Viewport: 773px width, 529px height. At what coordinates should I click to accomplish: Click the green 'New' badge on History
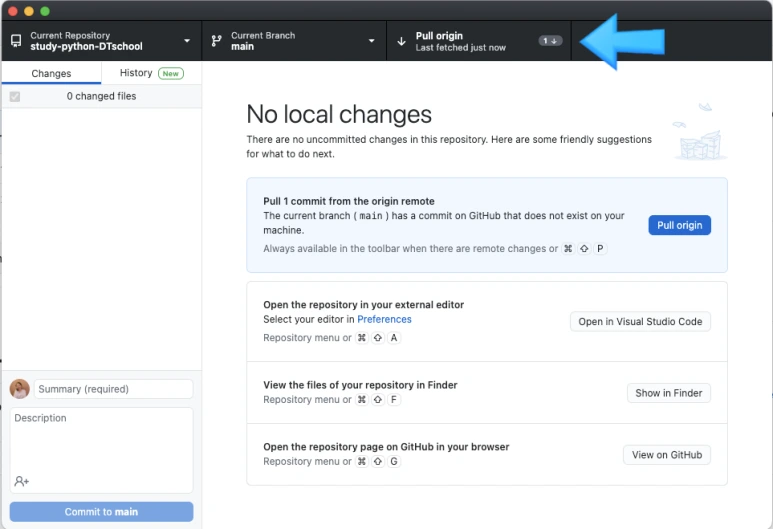coord(171,73)
